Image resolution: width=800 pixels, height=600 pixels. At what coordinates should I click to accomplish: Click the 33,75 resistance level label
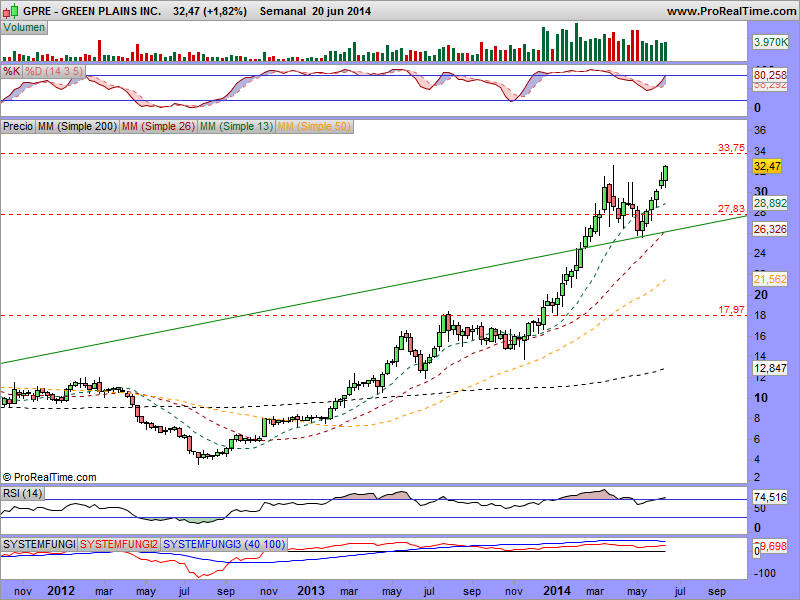731,148
